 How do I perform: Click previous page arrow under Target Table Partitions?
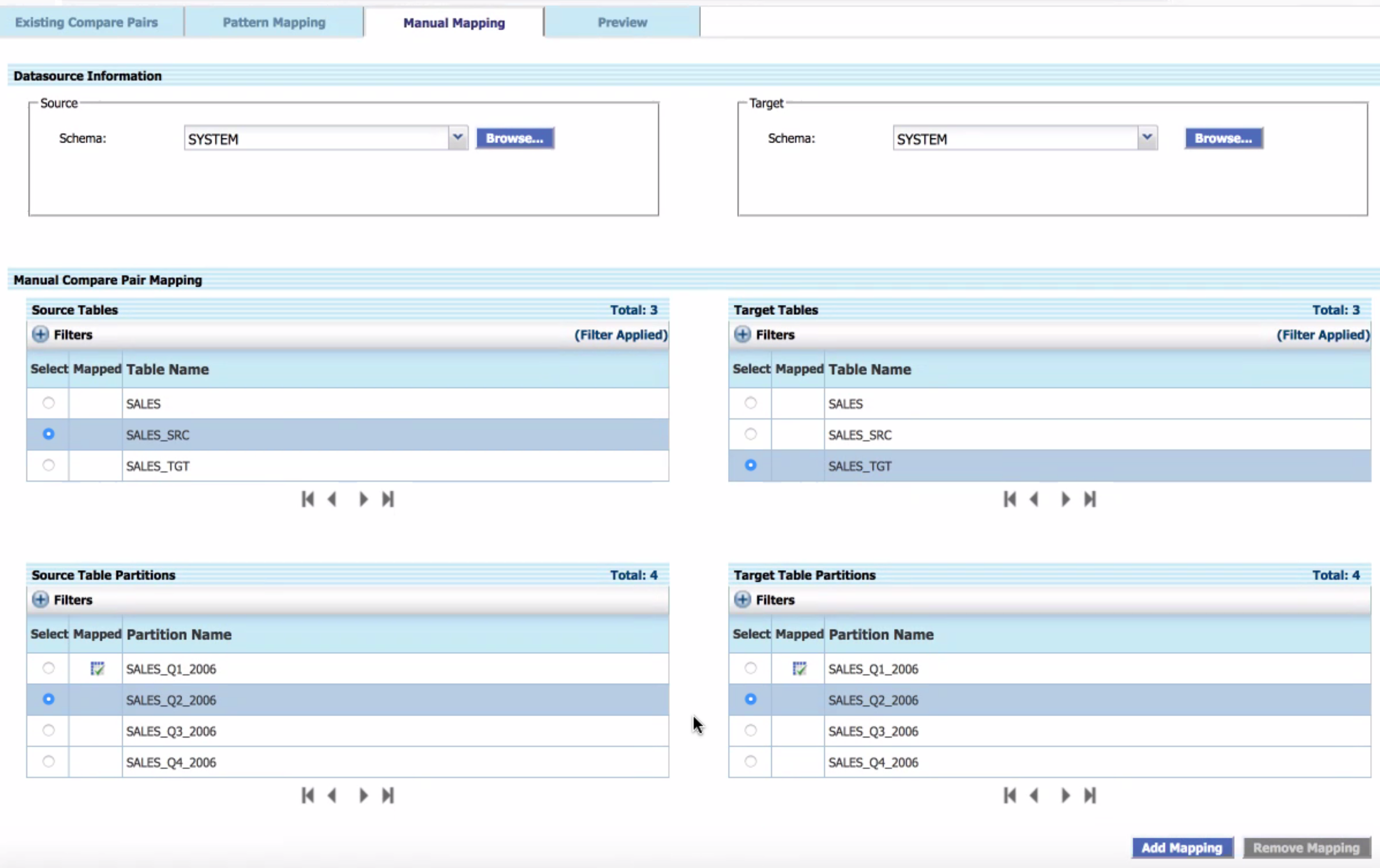point(1034,795)
